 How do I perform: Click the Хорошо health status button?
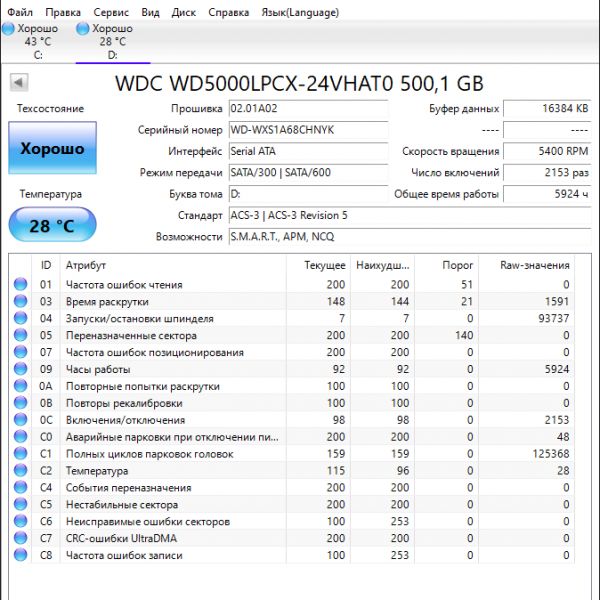pos(52,149)
